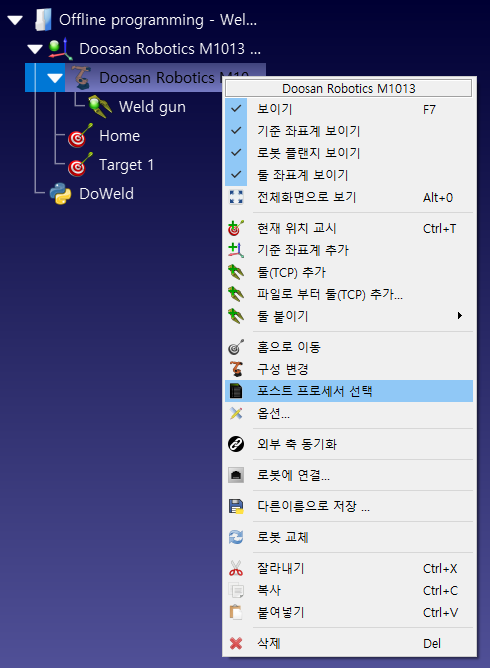This screenshot has height=668, width=490.
Task: Click the 기준 좌표계 추가 frame icon
Action: pos(236,250)
